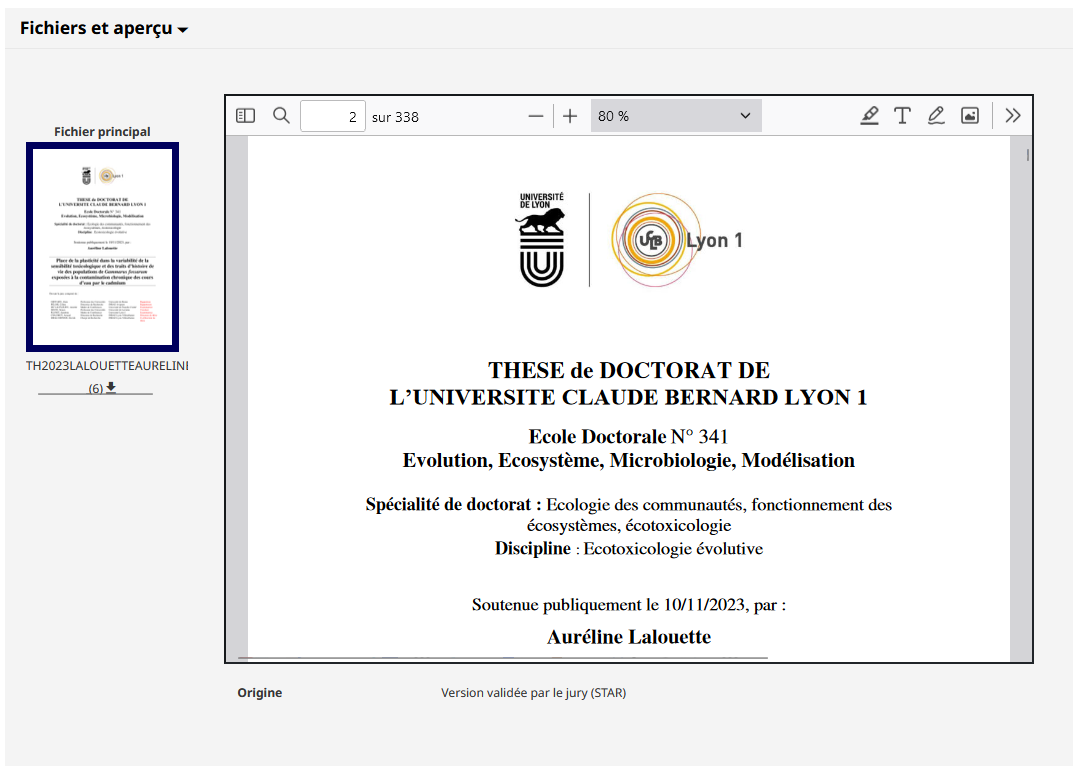Click 'Version validée par le jury (STAR)' text

coord(534,693)
